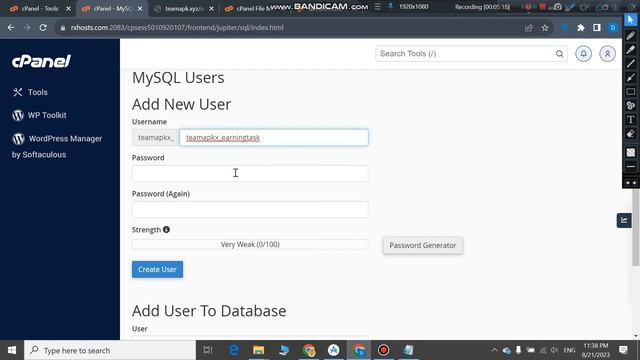Select Bandicam pencil drawing tool

pos(631,36)
